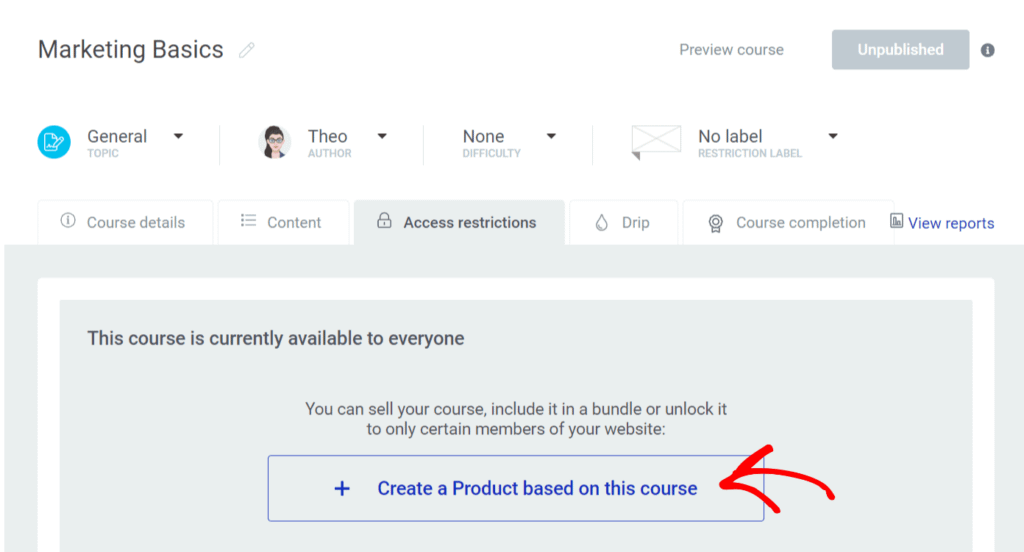Click the lock icon on Access restrictions tab

pos(384,222)
